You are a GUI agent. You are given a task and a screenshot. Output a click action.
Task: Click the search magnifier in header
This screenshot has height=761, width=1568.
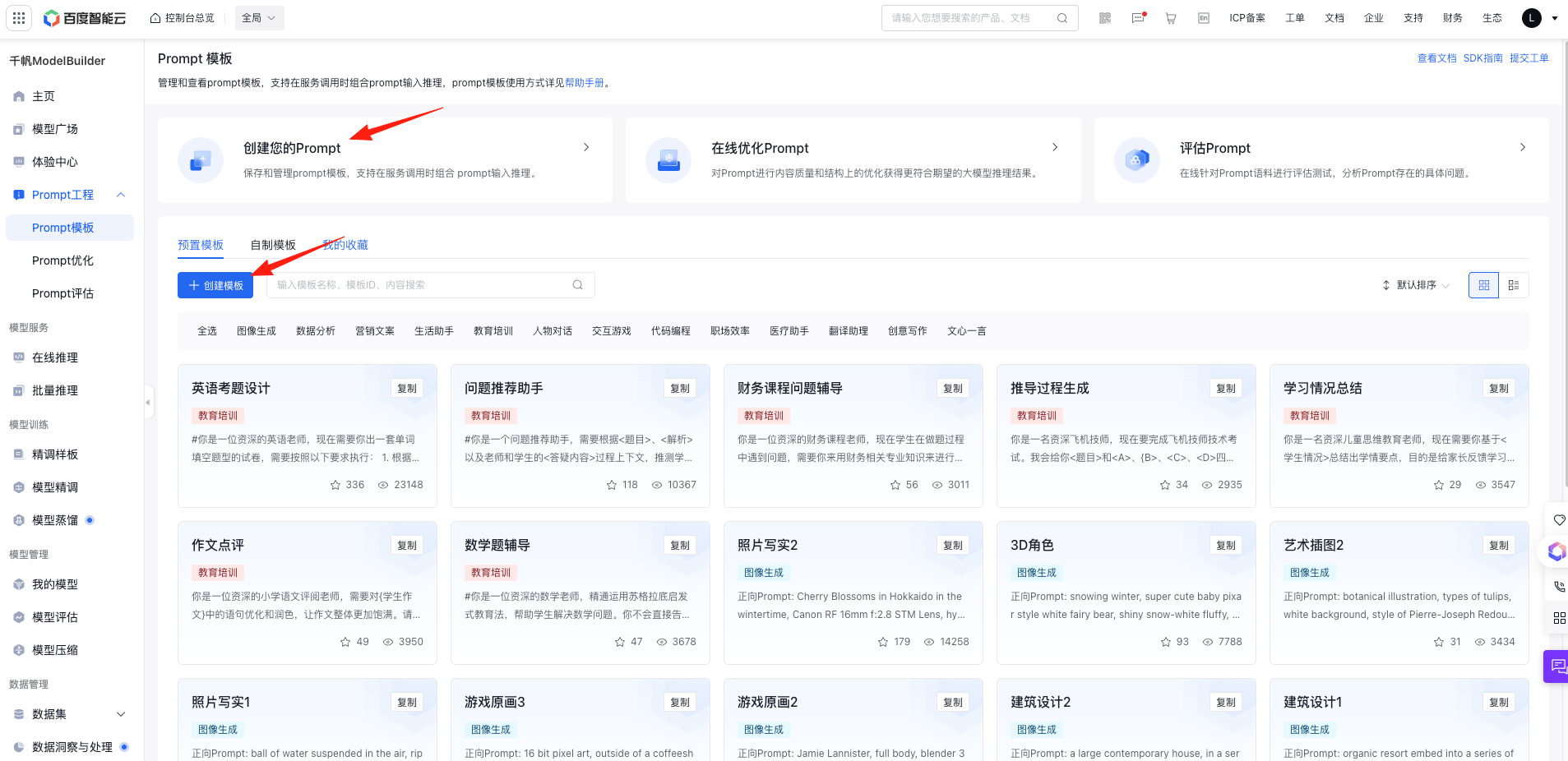pos(1062,18)
